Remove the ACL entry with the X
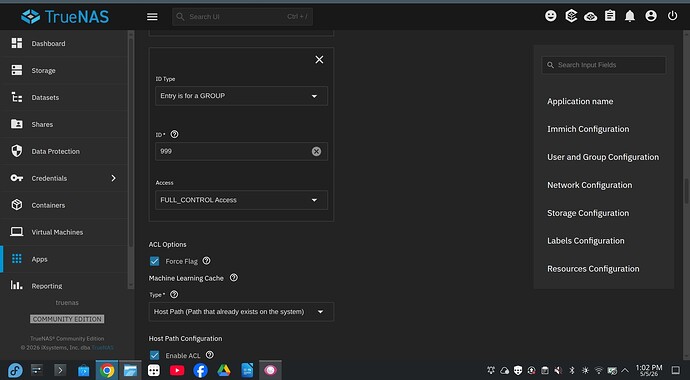 (x=319, y=59)
